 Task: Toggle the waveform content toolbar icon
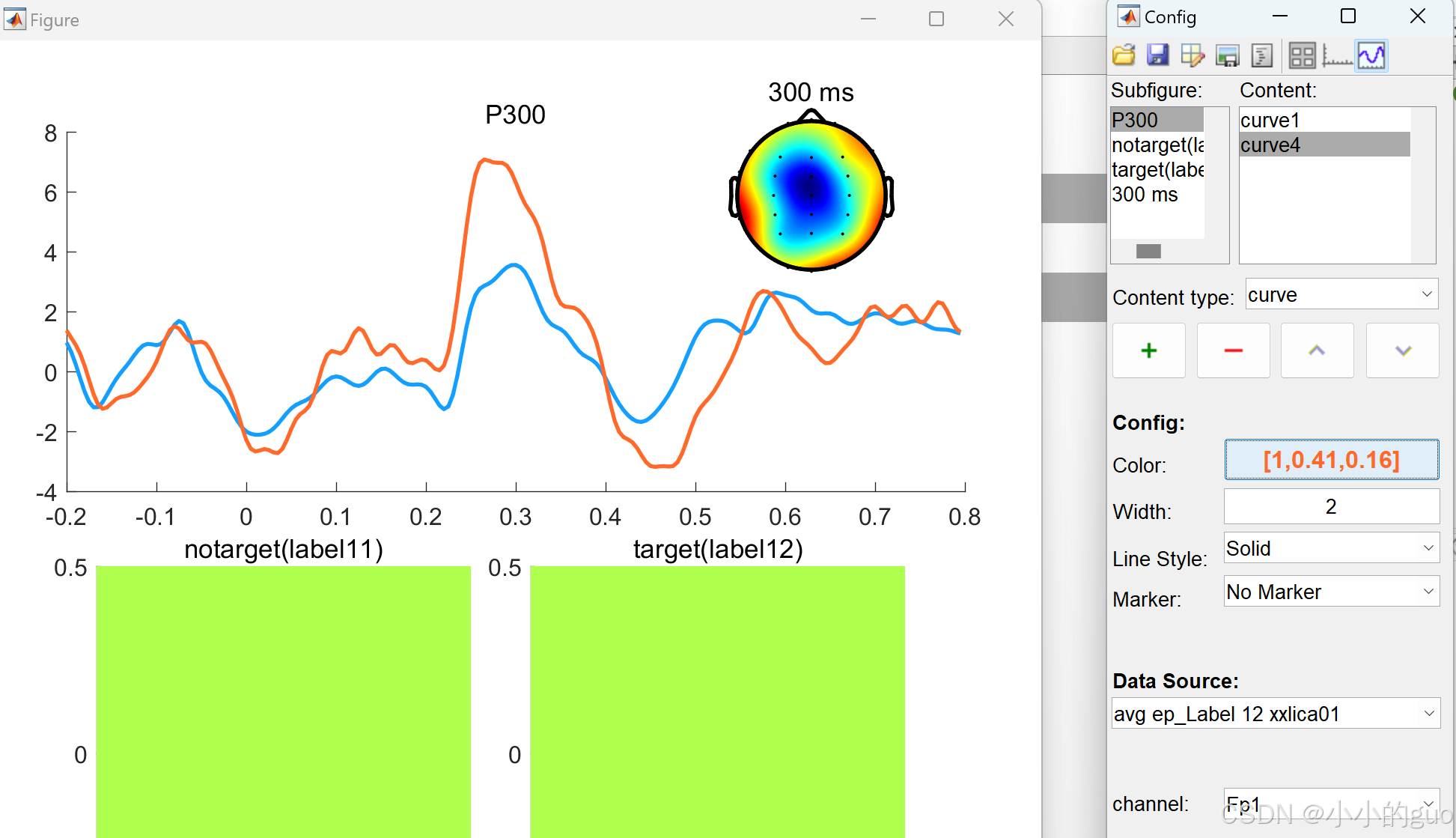[1371, 55]
